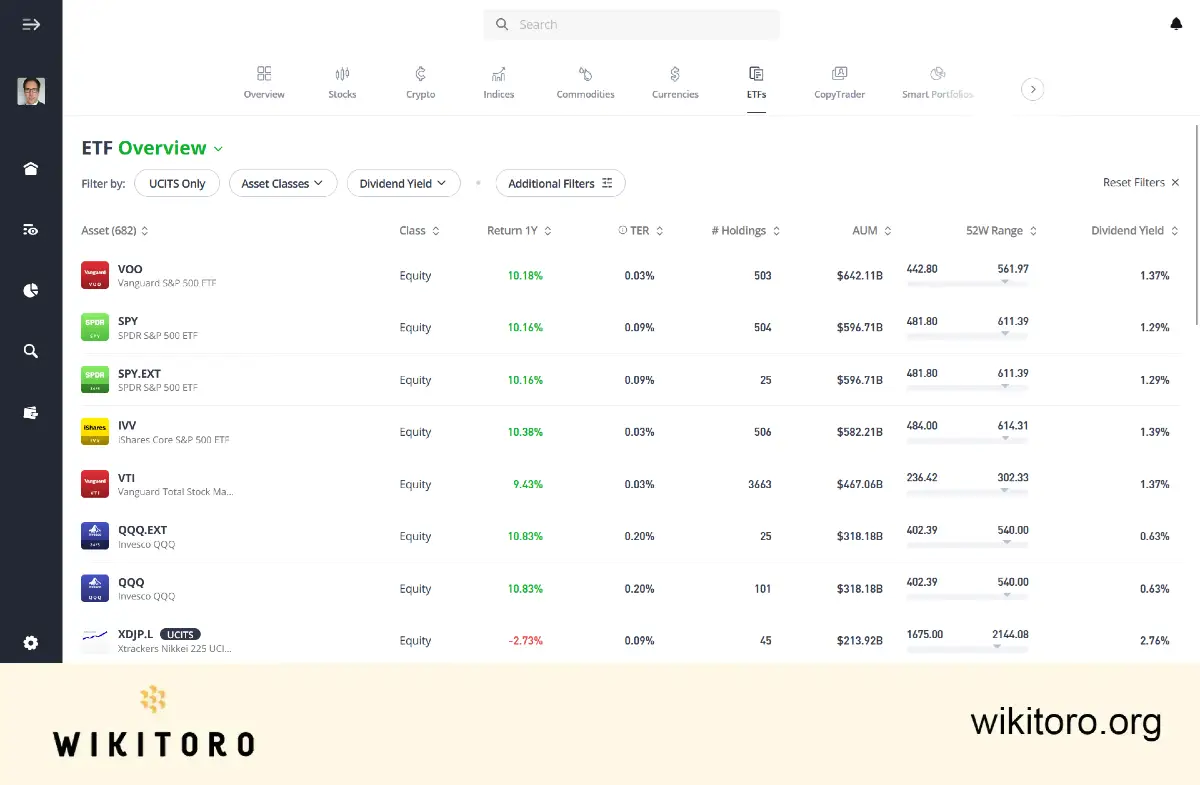
Task: Click the IVV 52W range bar
Action: (967, 440)
